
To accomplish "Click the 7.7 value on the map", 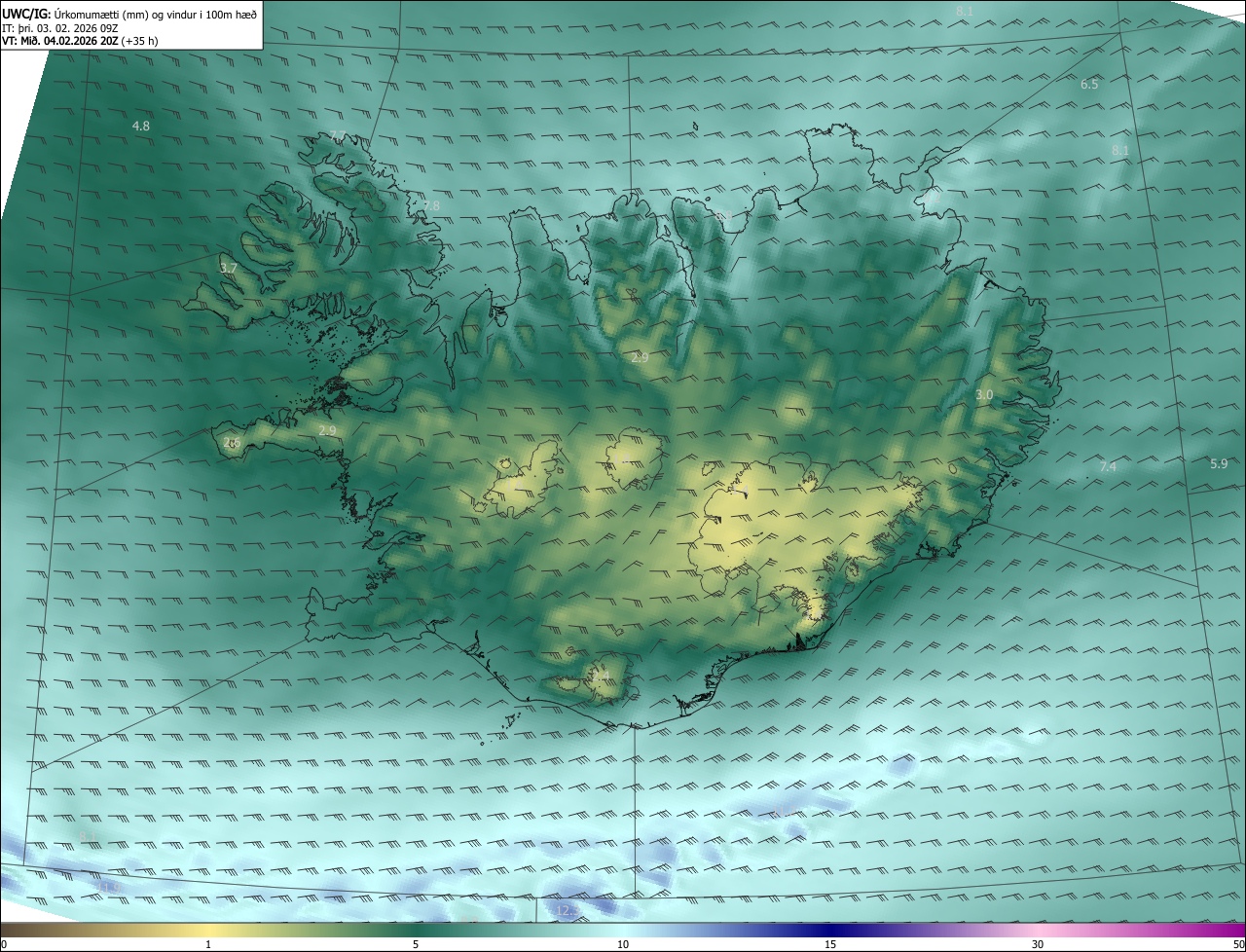I will pos(338,134).
